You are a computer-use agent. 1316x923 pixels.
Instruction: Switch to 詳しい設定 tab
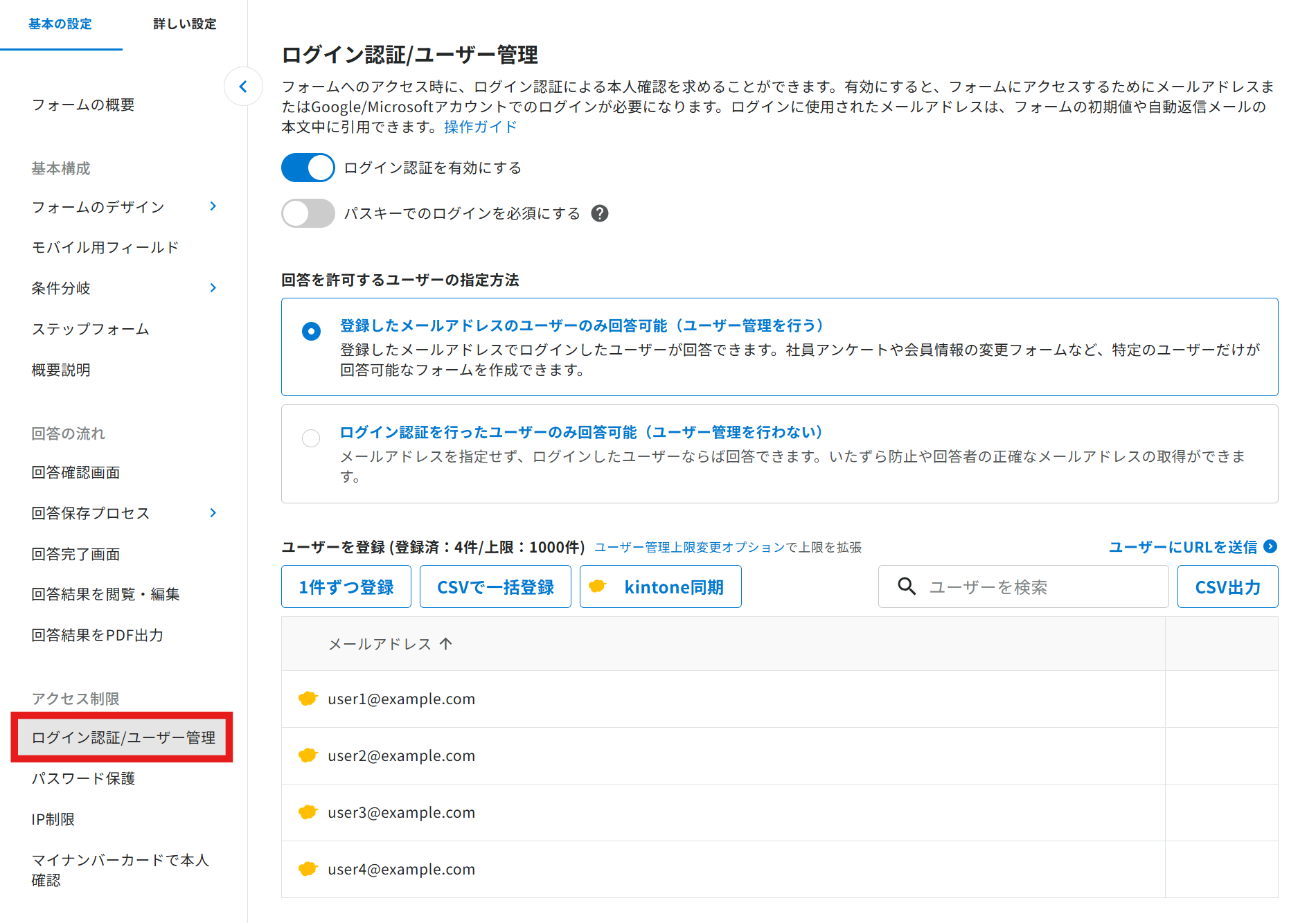[x=184, y=24]
